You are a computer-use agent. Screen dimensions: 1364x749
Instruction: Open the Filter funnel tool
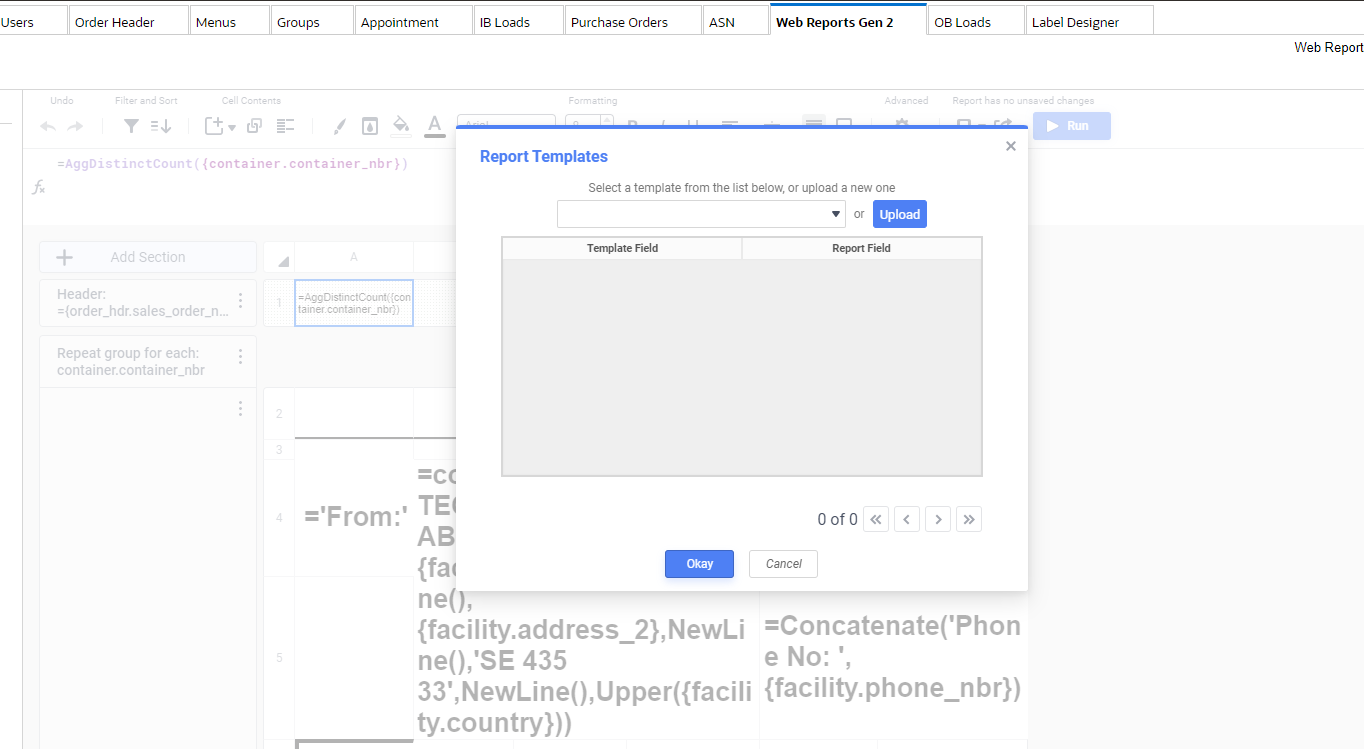(131, 126)
